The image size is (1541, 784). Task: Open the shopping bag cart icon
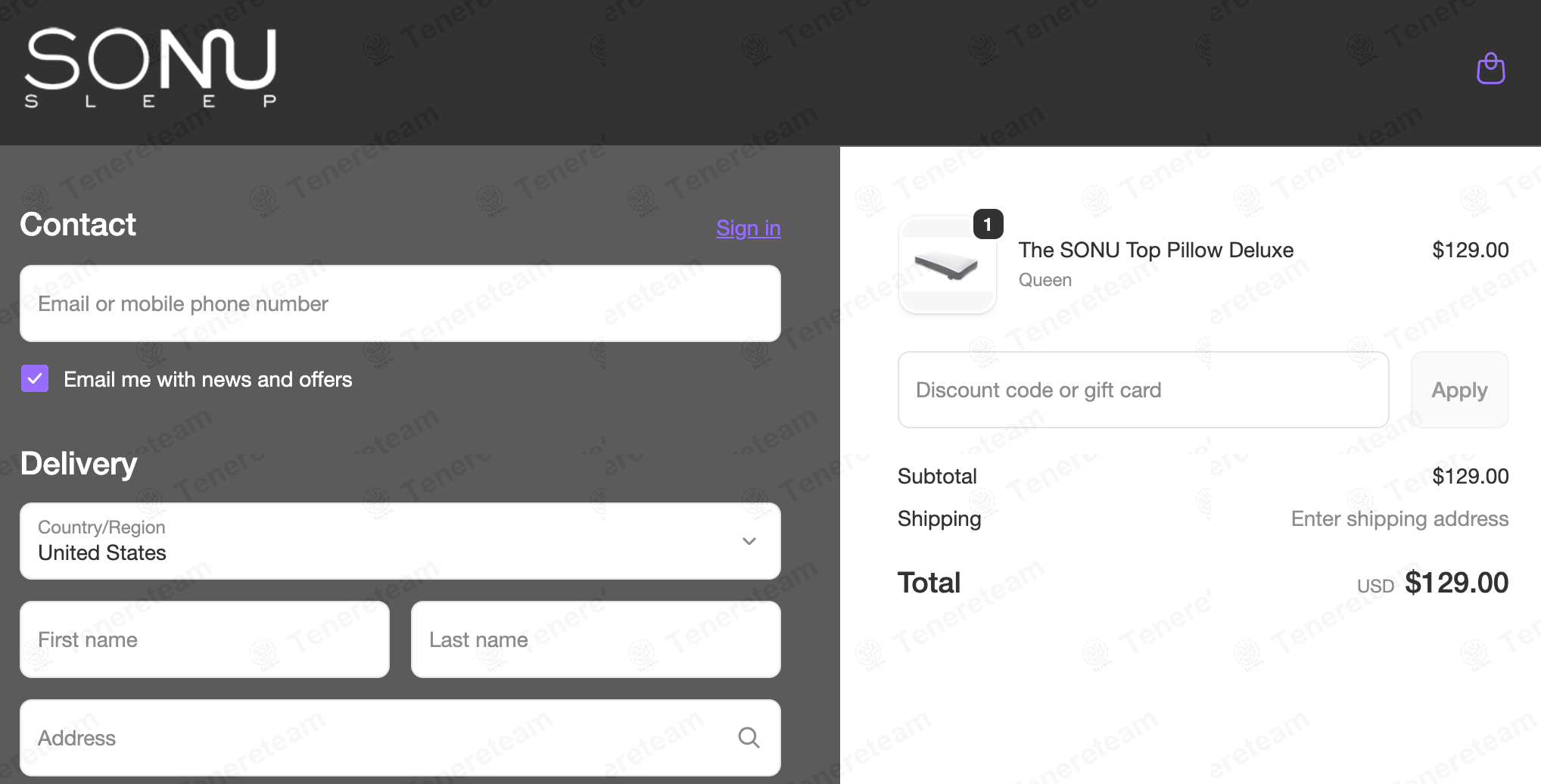tap(1491, 69)
